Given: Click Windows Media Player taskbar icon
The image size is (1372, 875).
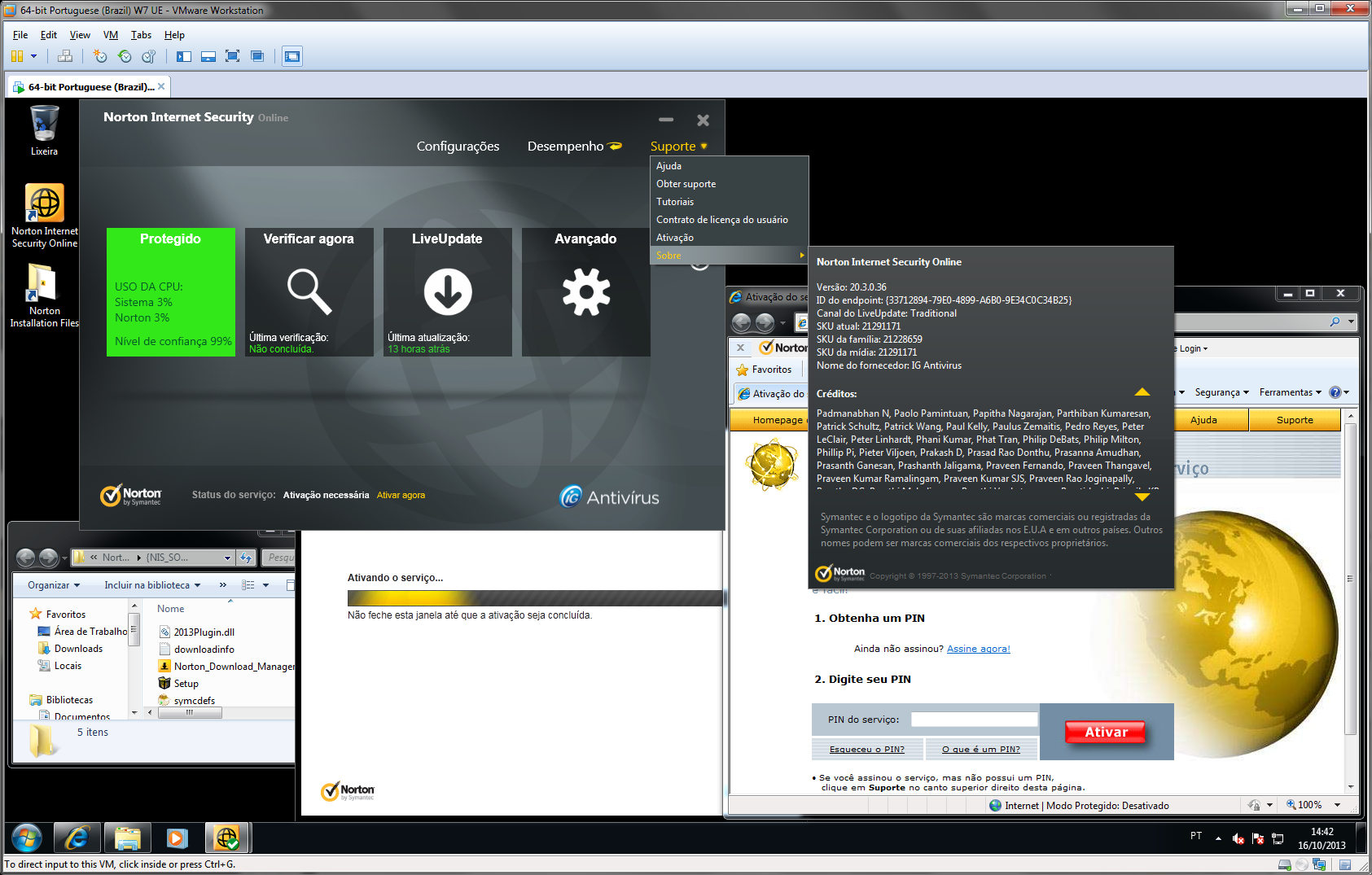Looking at the screenshot, I should point(177,838).
